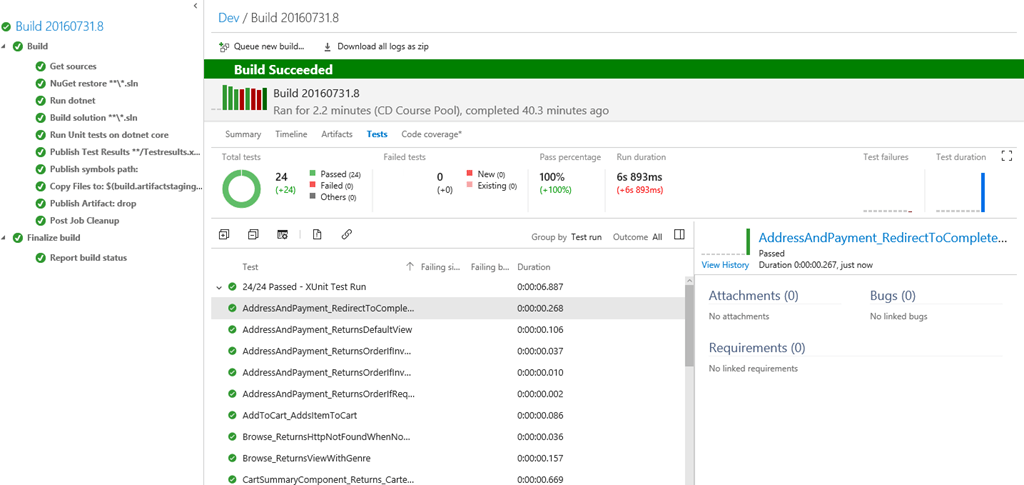Click the expand all test results icon
The width and height of the screenshot is (1024, 485).
224,234
